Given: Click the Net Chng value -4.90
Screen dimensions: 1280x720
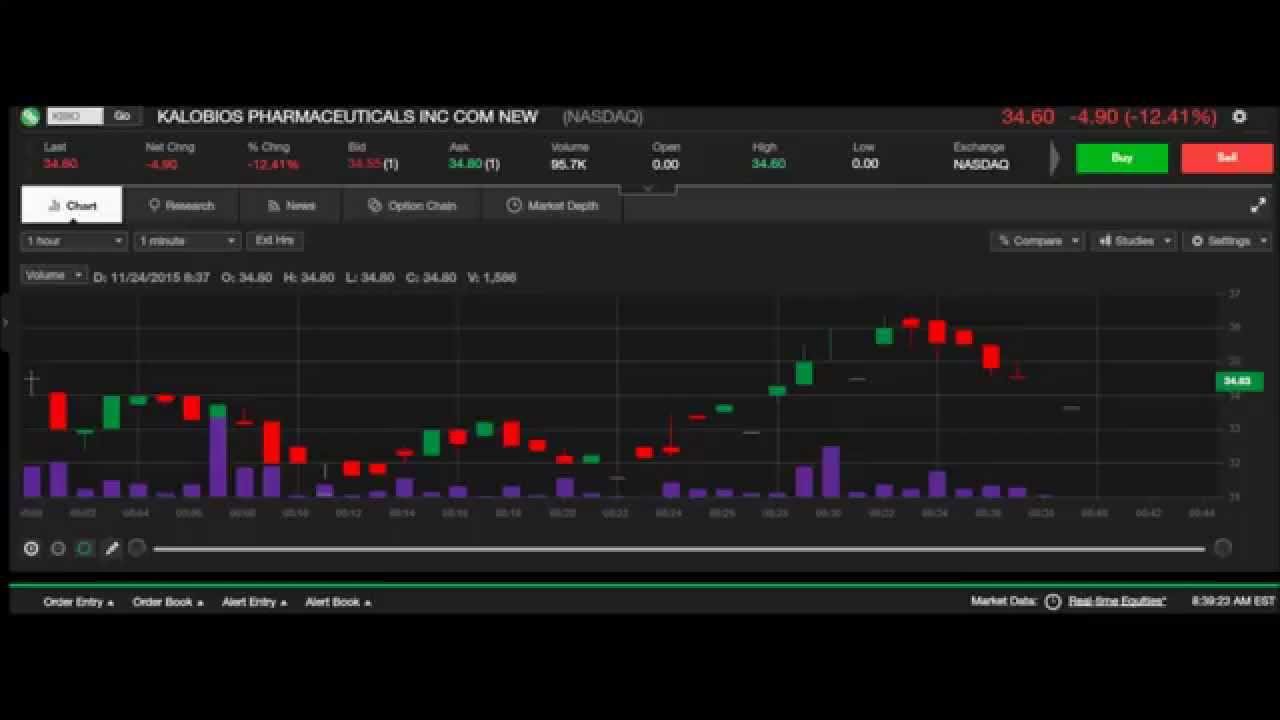Looking at the screenshot, I should click(161, 164).
